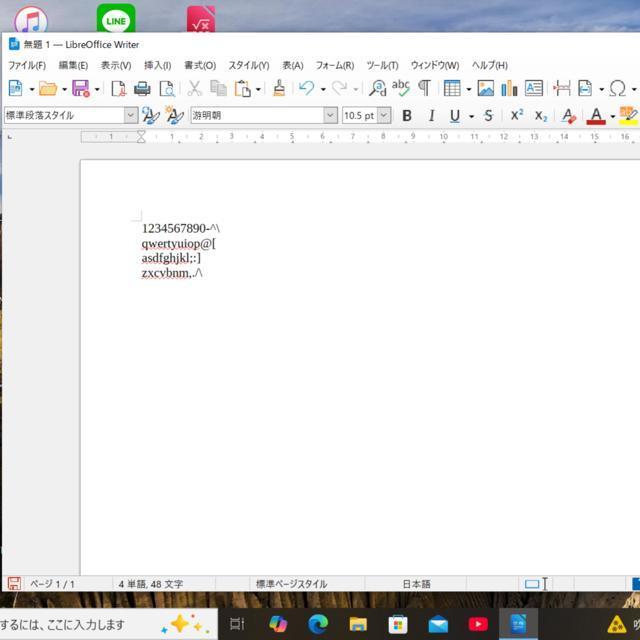The image size is (640, 640).
Task: Open the 挿入(I) menu
Action: (x=157, y=65)
